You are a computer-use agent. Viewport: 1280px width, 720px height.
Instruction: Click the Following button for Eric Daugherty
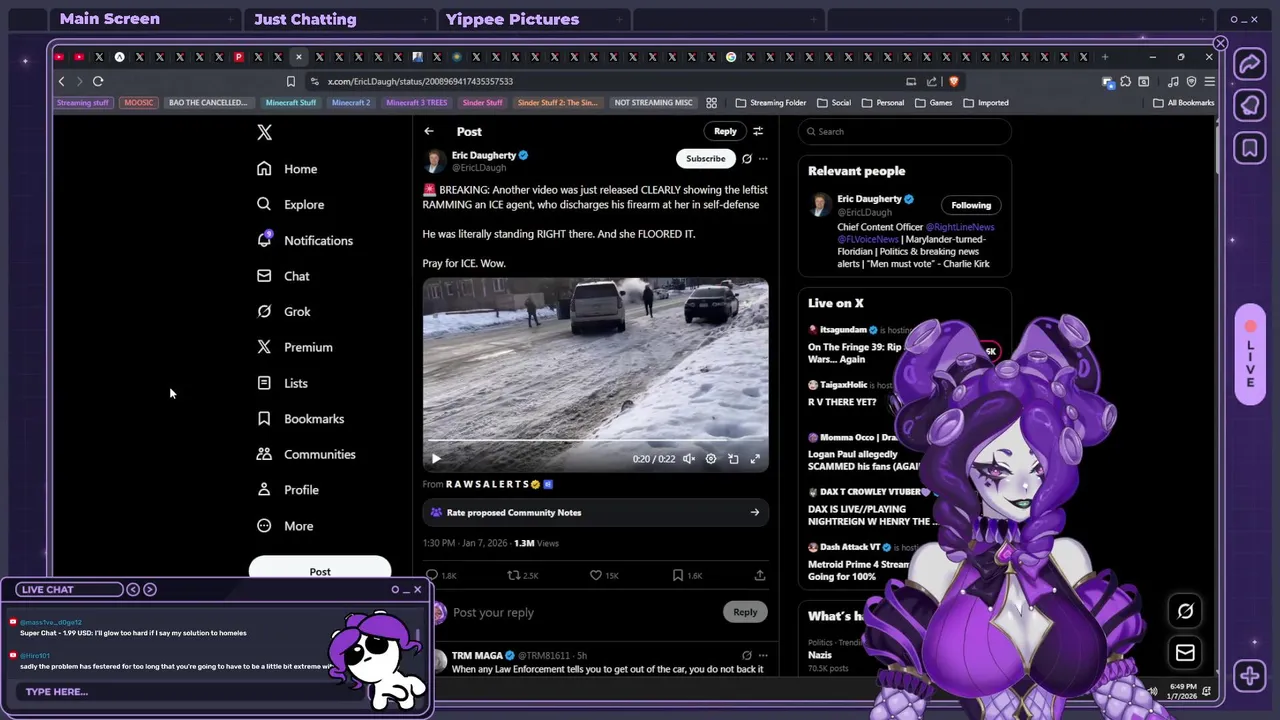[971, 205]
